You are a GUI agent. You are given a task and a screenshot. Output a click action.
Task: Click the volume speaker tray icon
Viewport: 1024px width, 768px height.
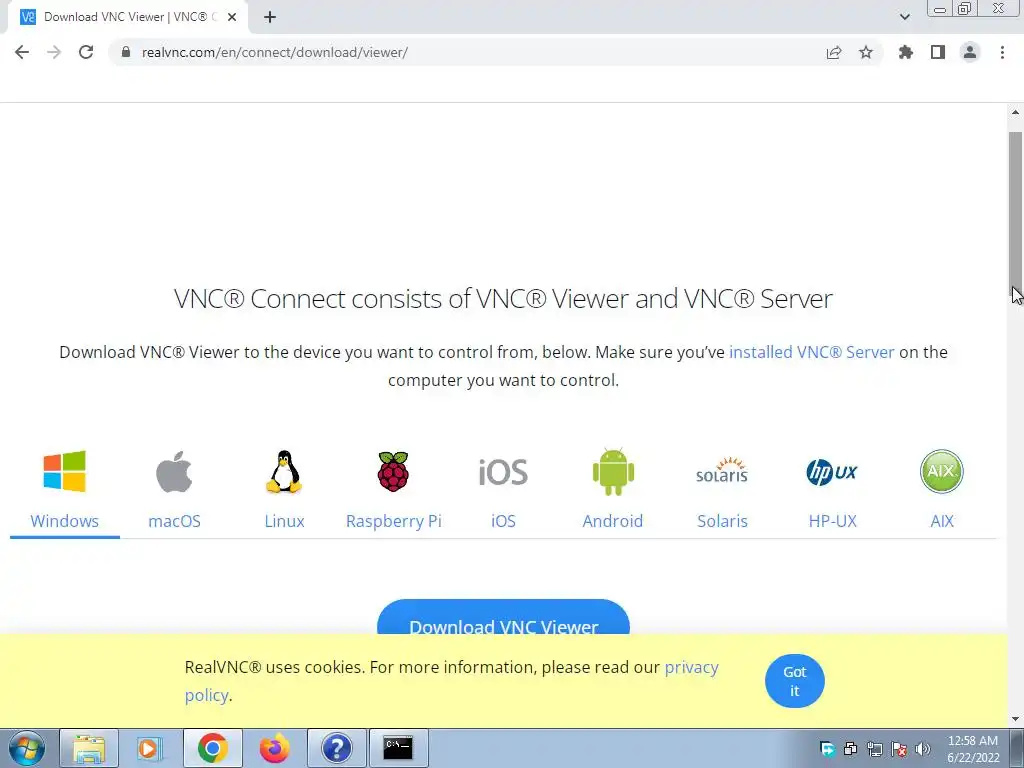click(x=923, y=749)
